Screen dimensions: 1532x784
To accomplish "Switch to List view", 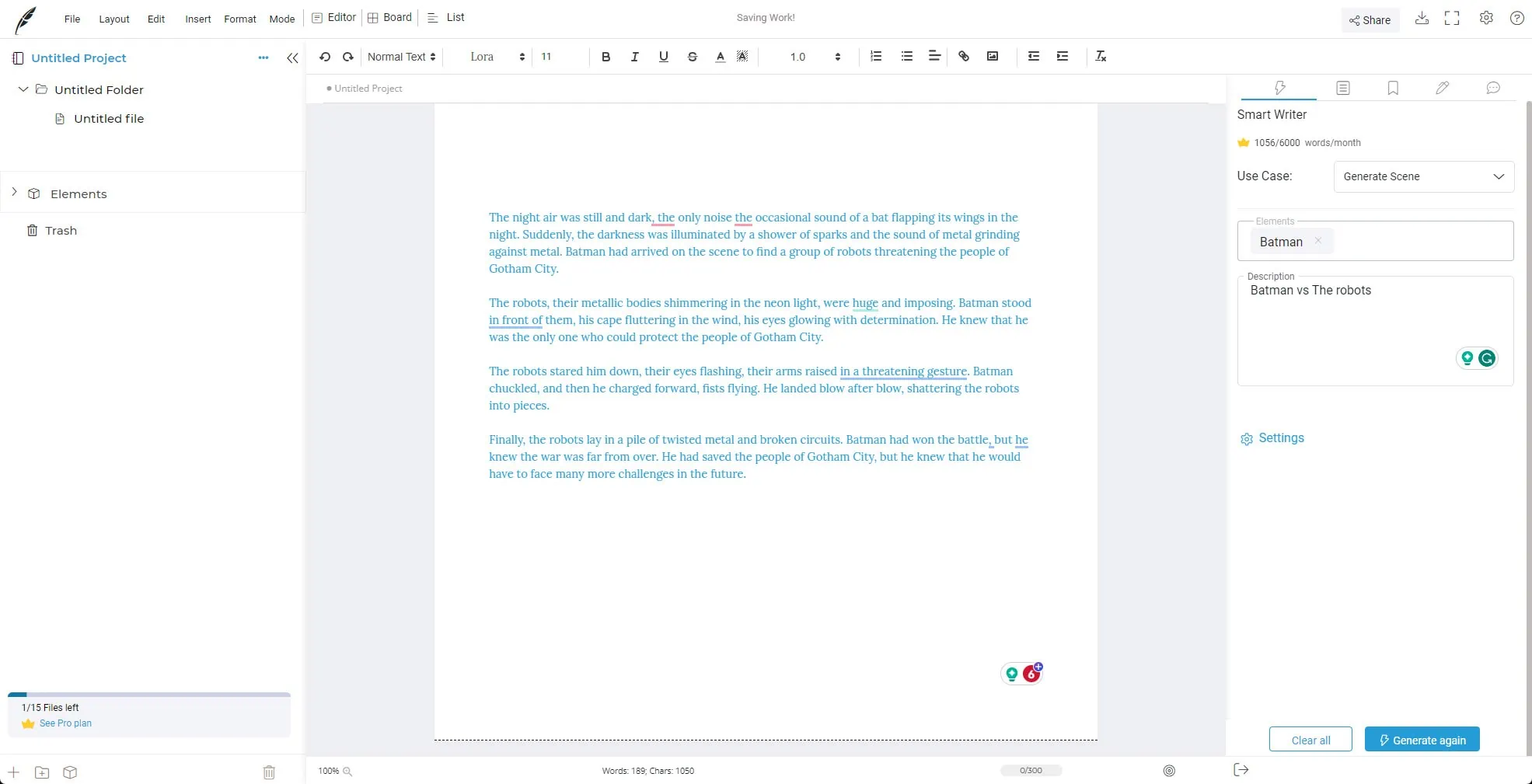I will pyautogui.click(x=446, y=17).
